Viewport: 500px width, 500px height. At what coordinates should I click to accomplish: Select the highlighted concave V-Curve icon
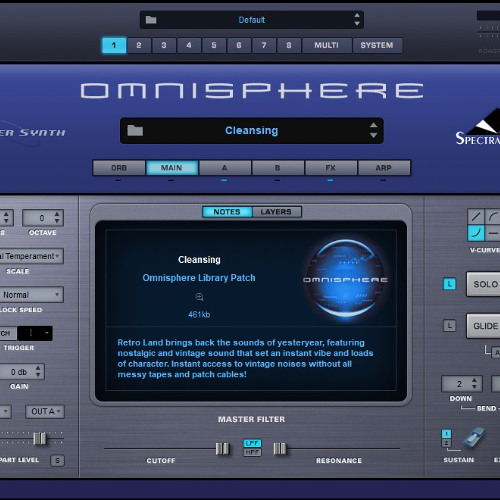(476, 233)
